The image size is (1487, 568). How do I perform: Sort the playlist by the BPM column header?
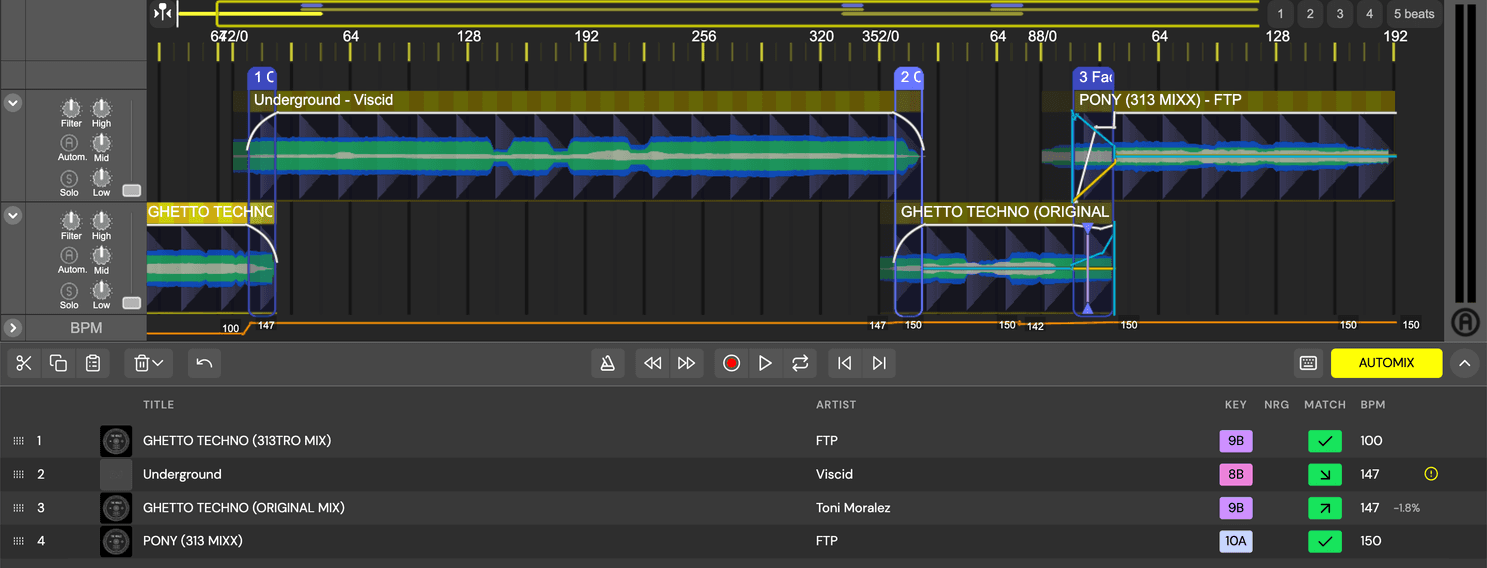pyautogui.click(x=1372, y=405)
